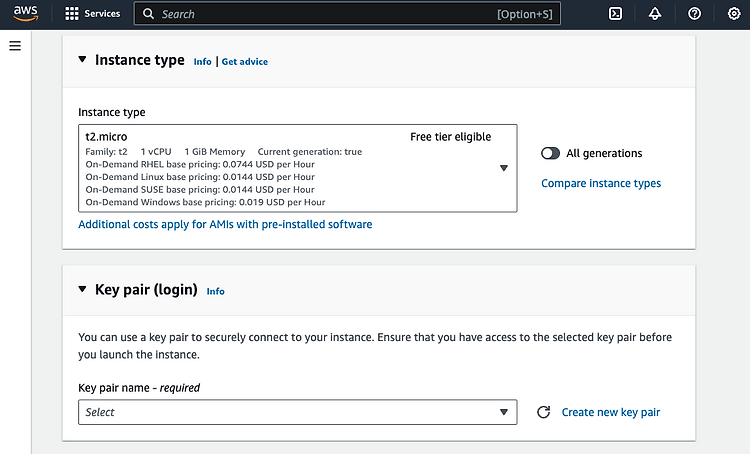Click Compare instance types link
The height and width of the screenshot is (454, 750).
pos(601,183)
